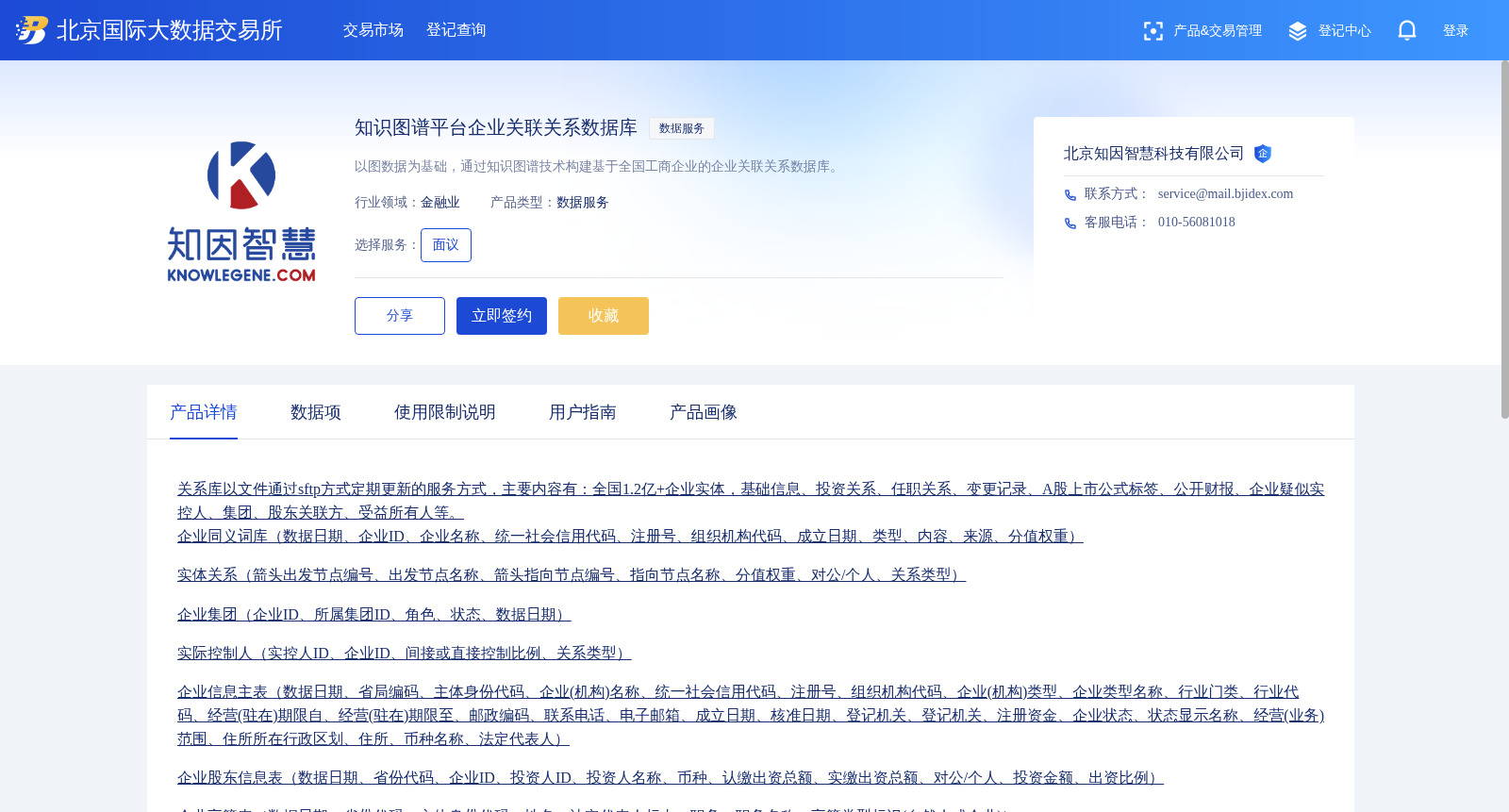Switch to the 产品画像 tab
The height and width of the screenshot is (812, 1509).
click(704, 412)
